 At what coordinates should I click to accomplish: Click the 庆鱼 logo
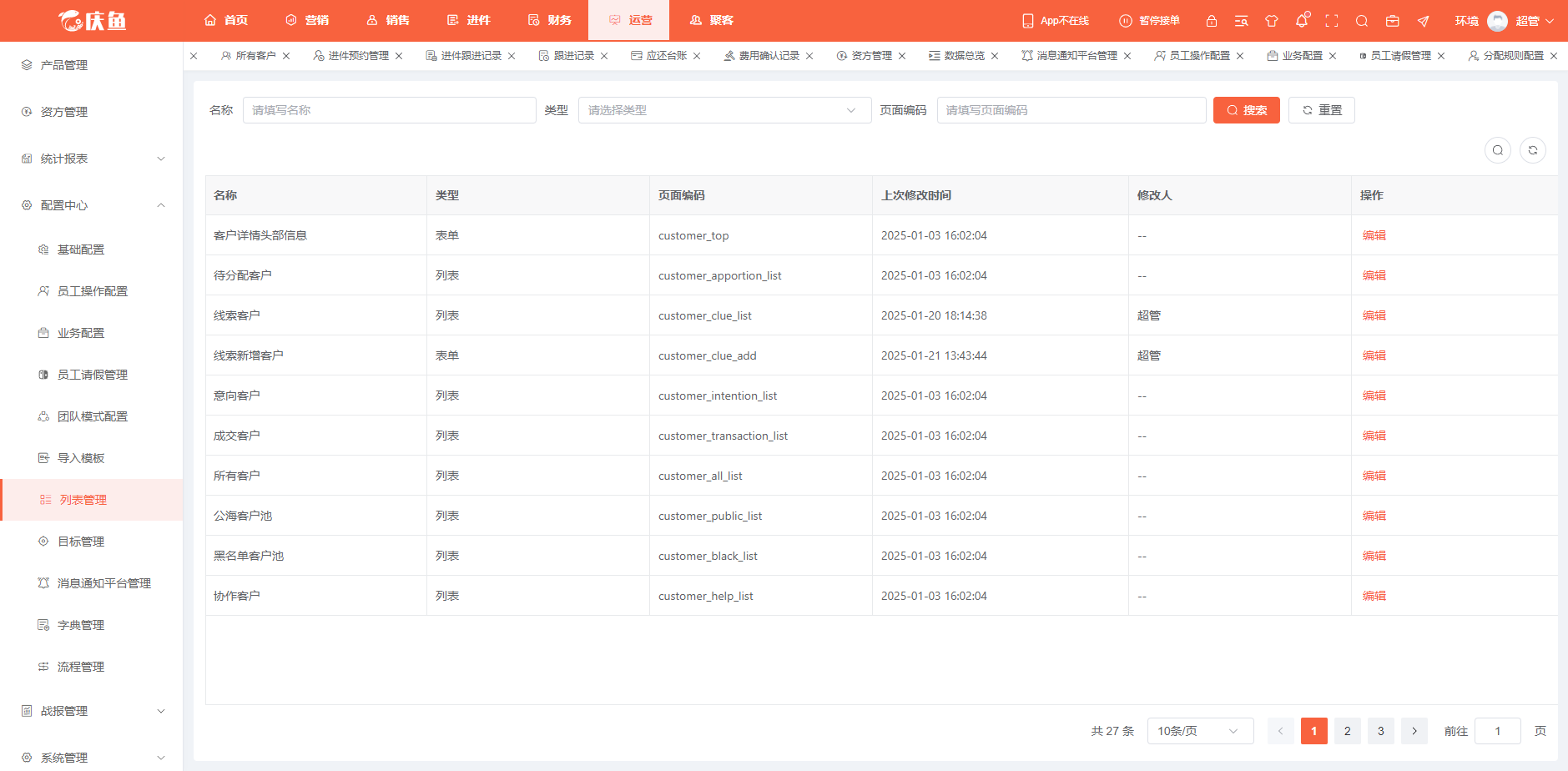[92, 21]
